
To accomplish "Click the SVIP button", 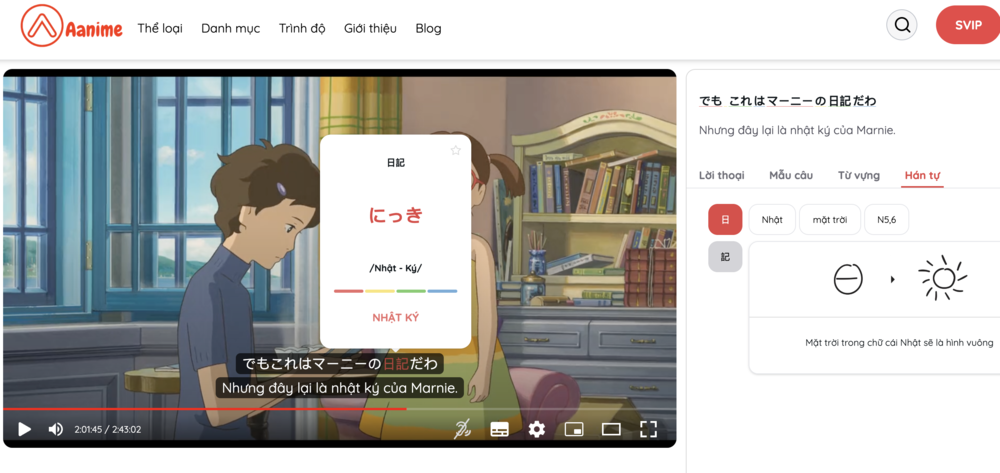I will [967, 26].
